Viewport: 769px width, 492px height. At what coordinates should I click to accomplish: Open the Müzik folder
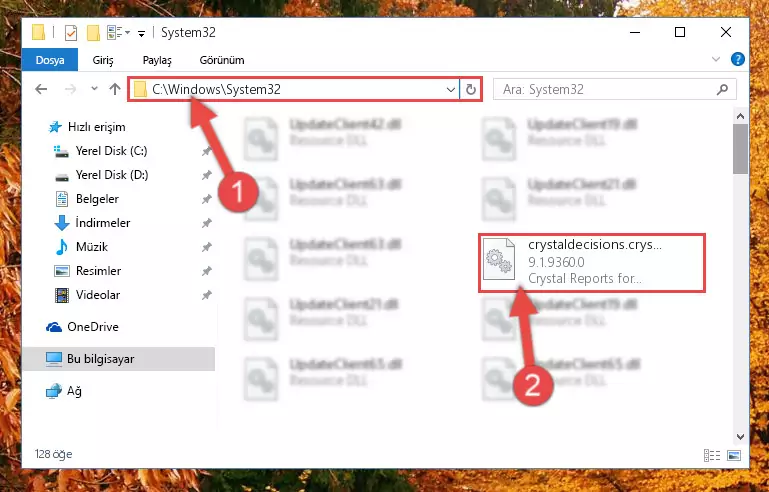tap(92, 247)
